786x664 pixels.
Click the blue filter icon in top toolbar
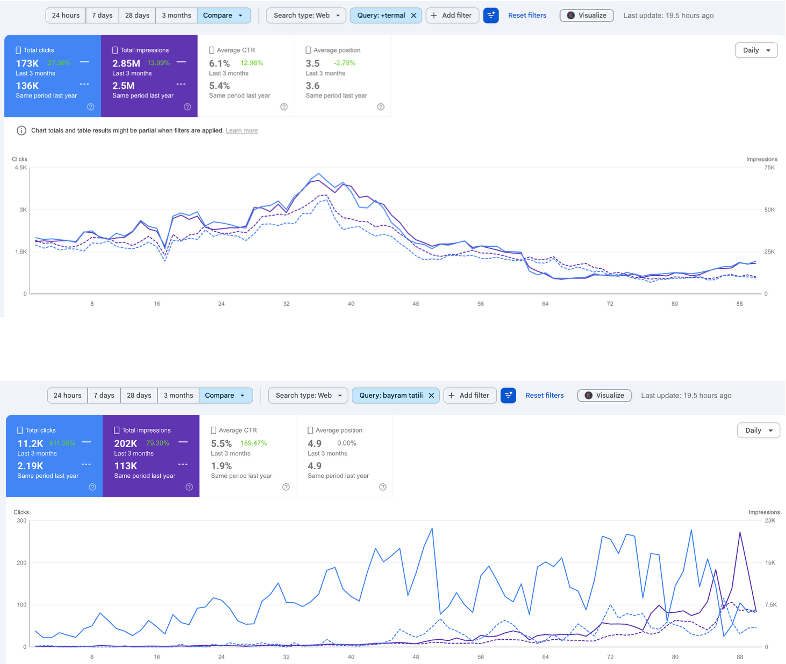pyautogui.click(x=491, y=16)
